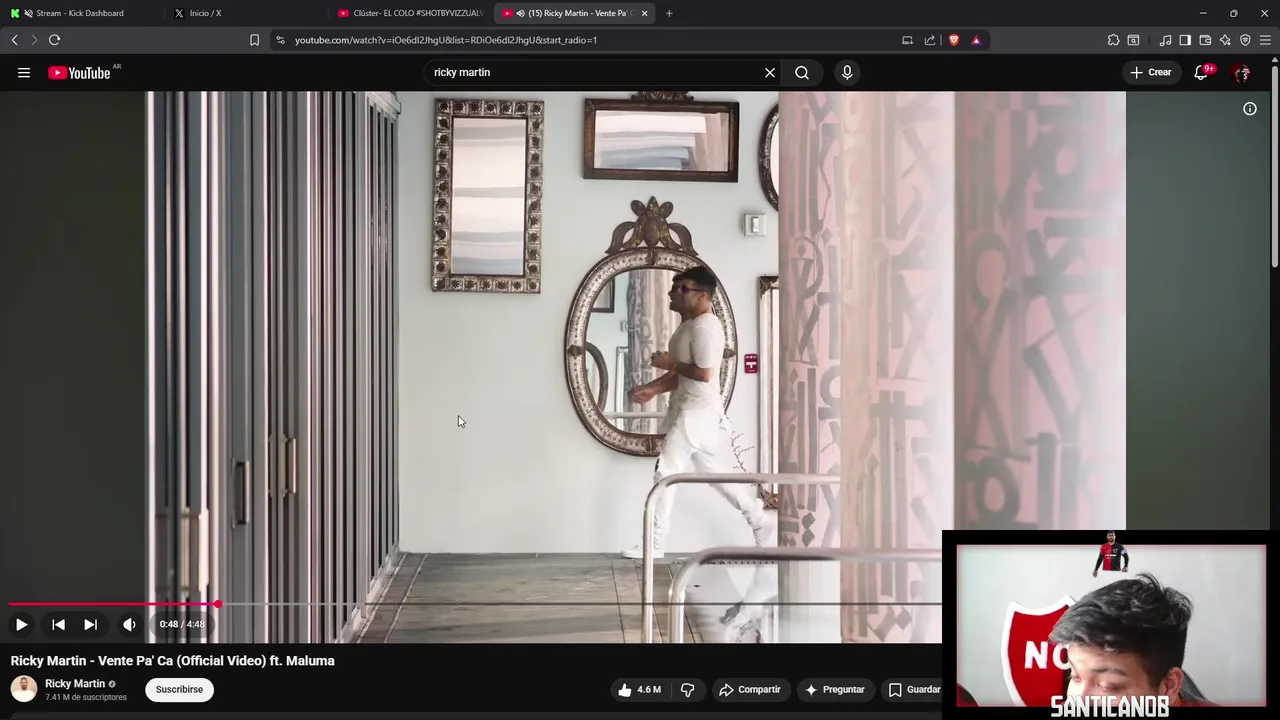This screenshot has height=720, width=1280.
Task: Mute audio on the Ricky Martin tab
Action: 520,13
